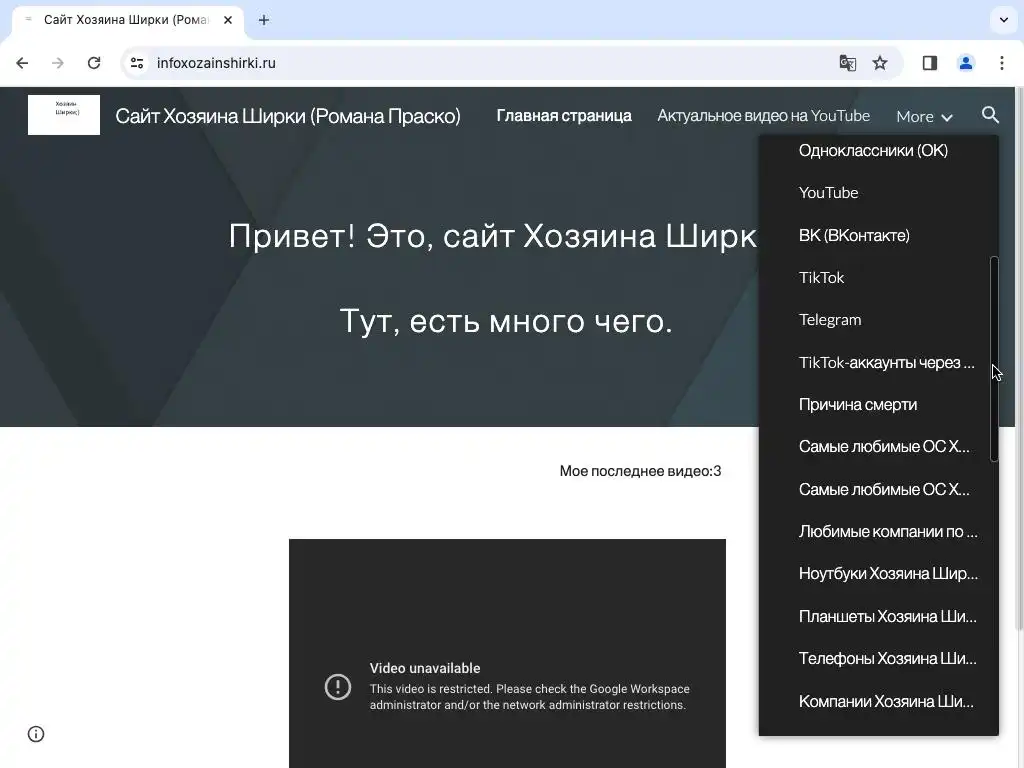Open the page info icon at bottom left
Image resolution: width=1024 pixels, height=768 pixels.
click(36, 734)
